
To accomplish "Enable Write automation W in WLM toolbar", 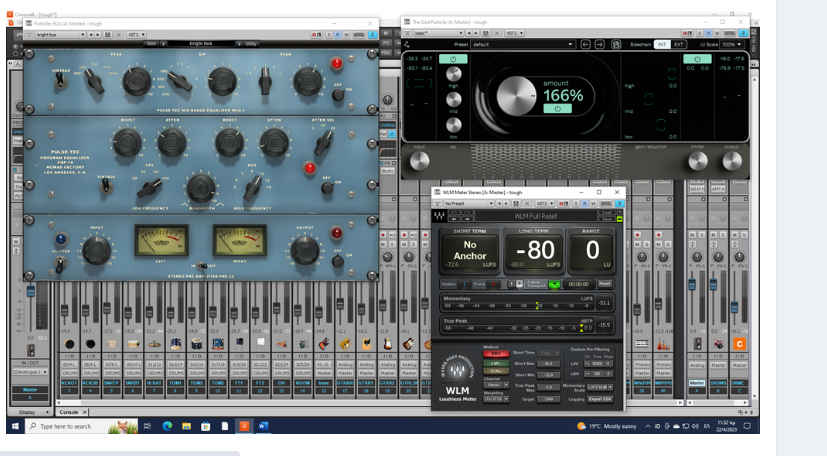I will click(593, 203).
